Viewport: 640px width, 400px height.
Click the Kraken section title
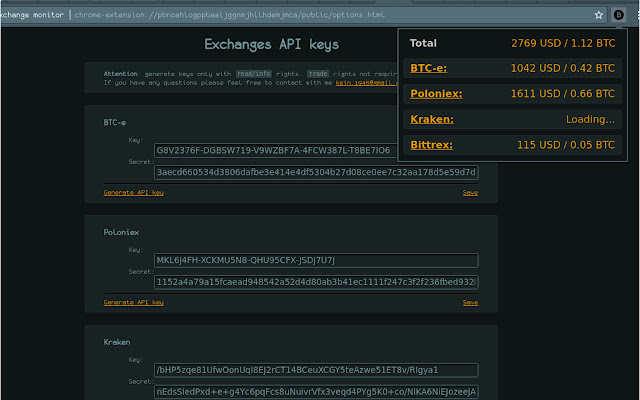pyautogui.click(x=117, y=342)
